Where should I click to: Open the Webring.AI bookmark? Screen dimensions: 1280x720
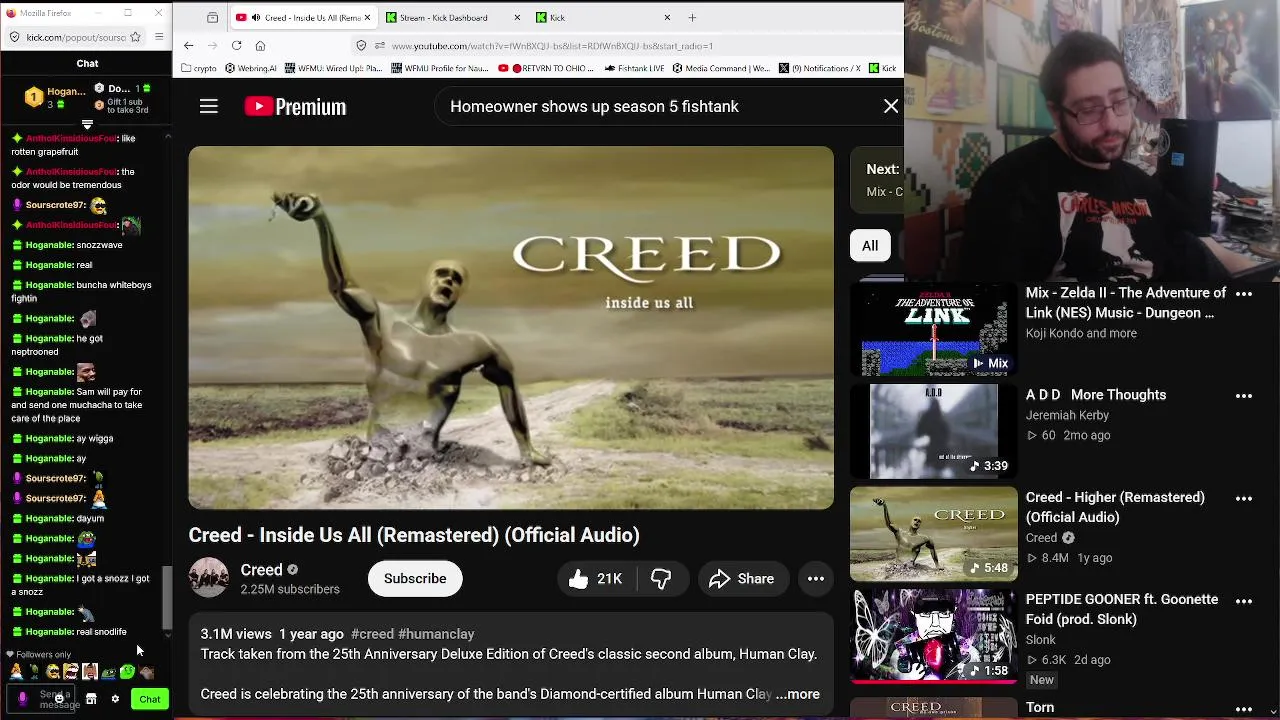[250, 68]
